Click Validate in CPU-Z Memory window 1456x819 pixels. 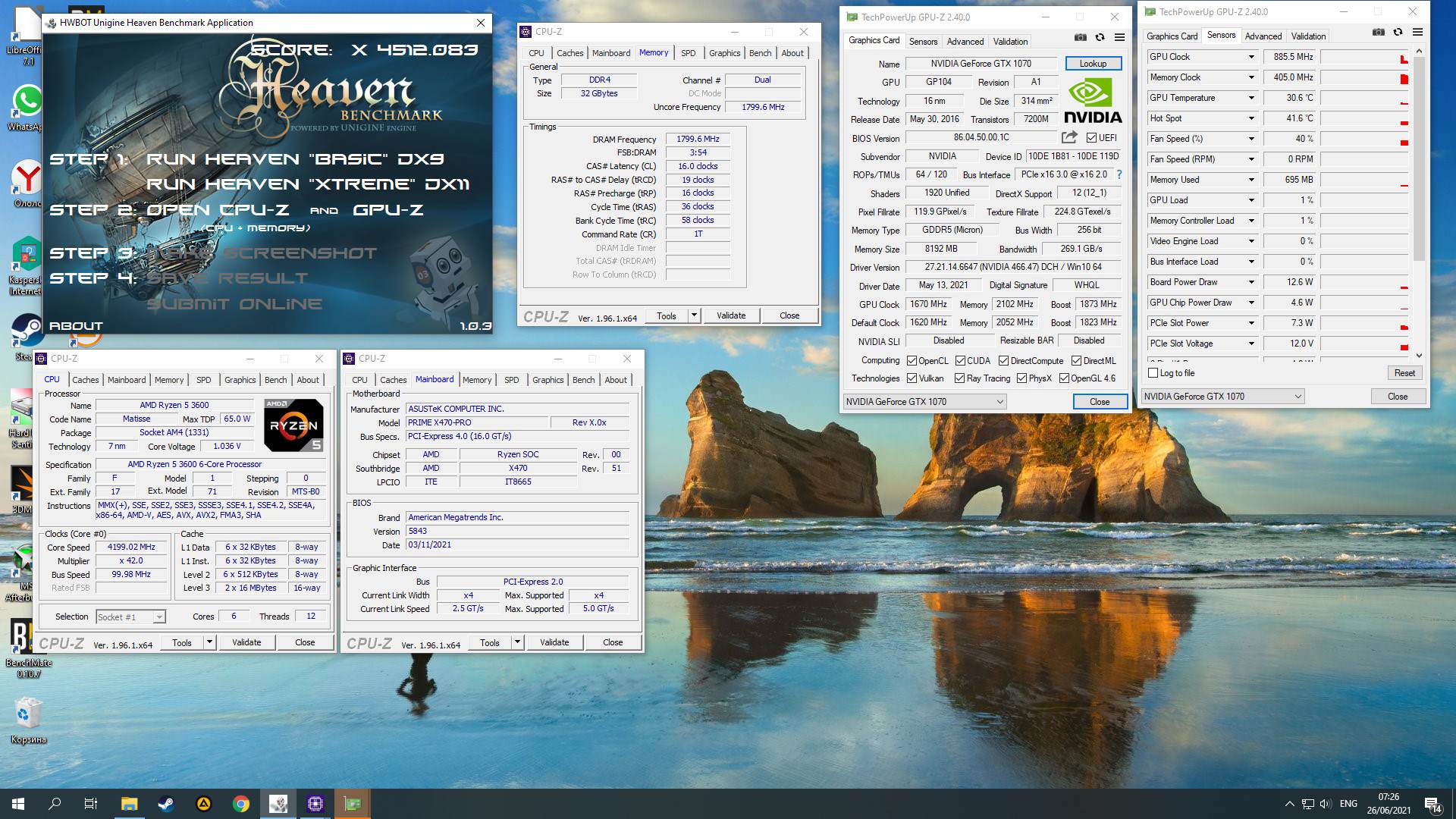pyautogui.click(x=731, y=315)
